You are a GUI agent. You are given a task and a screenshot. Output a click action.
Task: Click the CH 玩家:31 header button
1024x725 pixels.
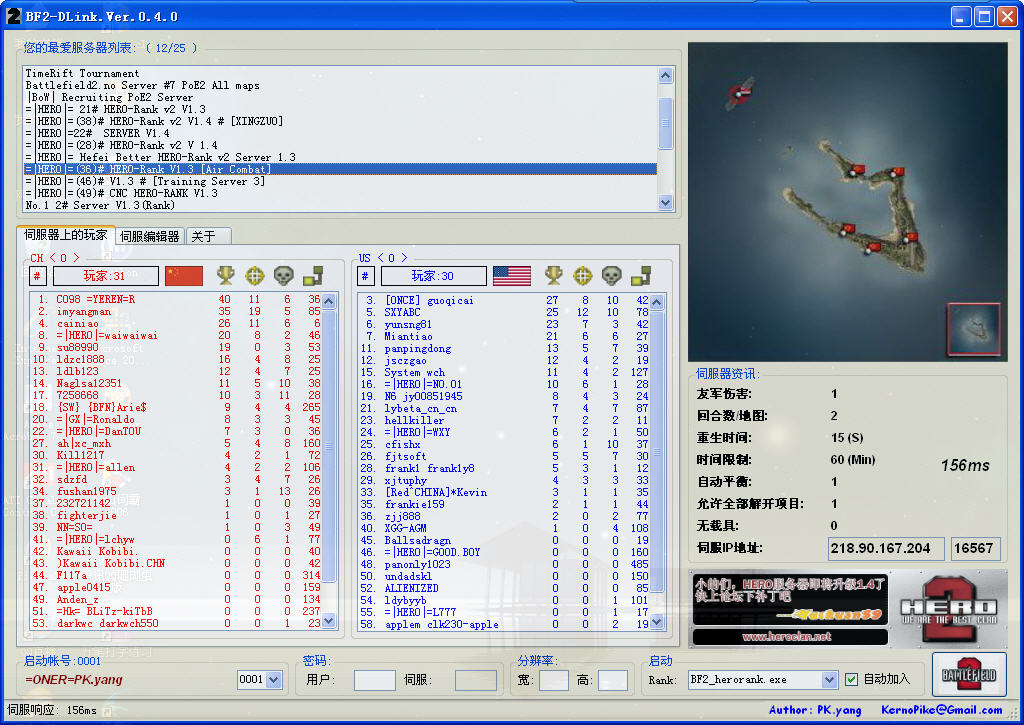(x=106, y=276)
